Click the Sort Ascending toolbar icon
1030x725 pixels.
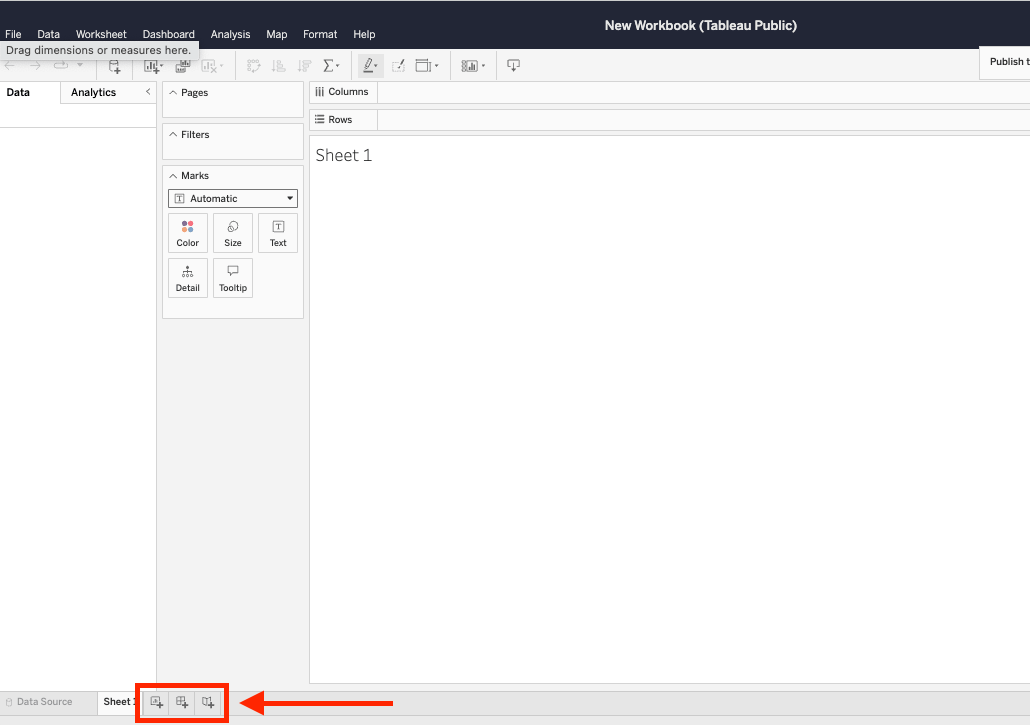click(x=279, y=66)
